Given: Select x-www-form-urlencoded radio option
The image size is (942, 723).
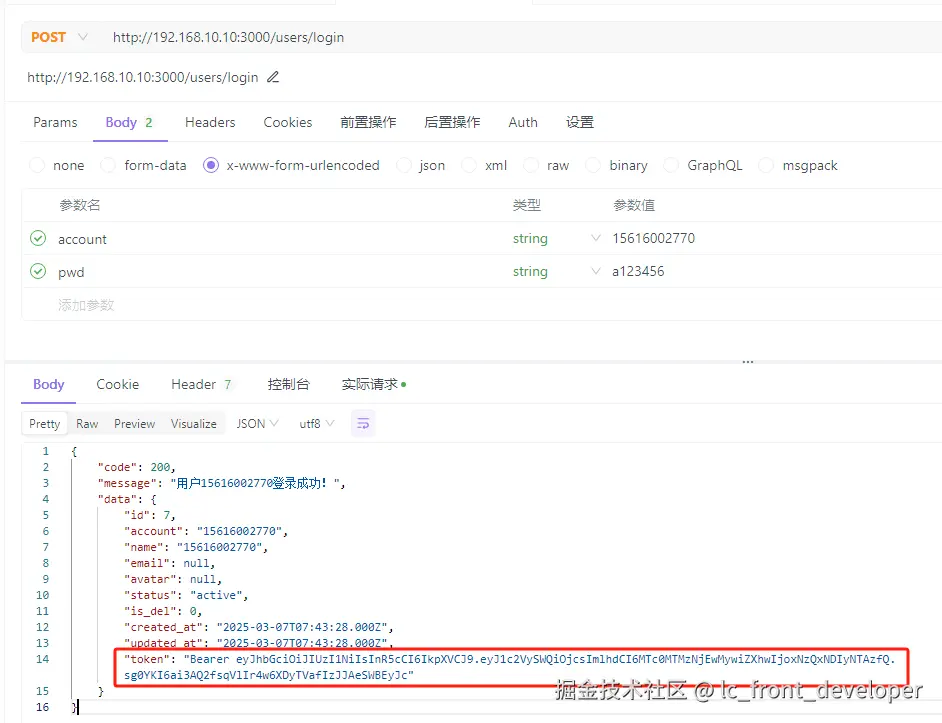Looking at the screenshot, I should tap(211, 165).
